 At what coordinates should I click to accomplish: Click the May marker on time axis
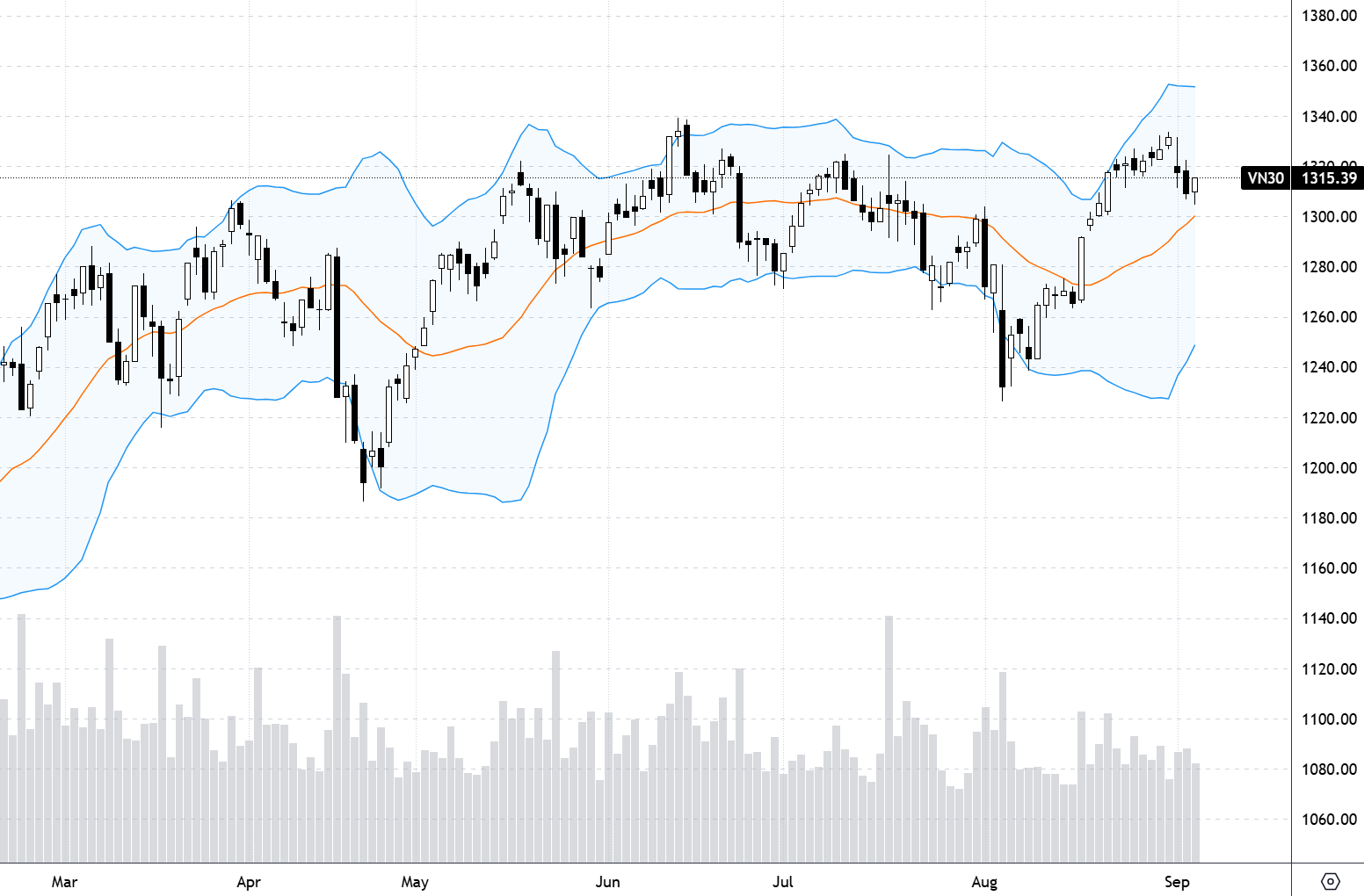pos(415,882)
